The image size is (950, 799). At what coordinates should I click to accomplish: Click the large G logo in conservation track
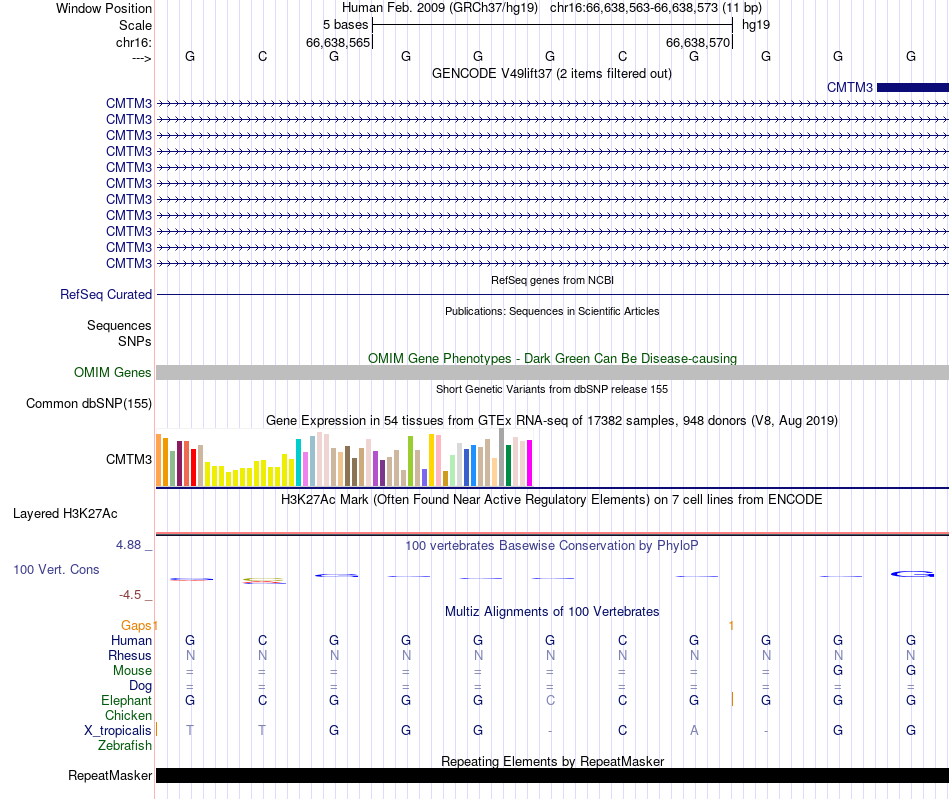(912, 574)
